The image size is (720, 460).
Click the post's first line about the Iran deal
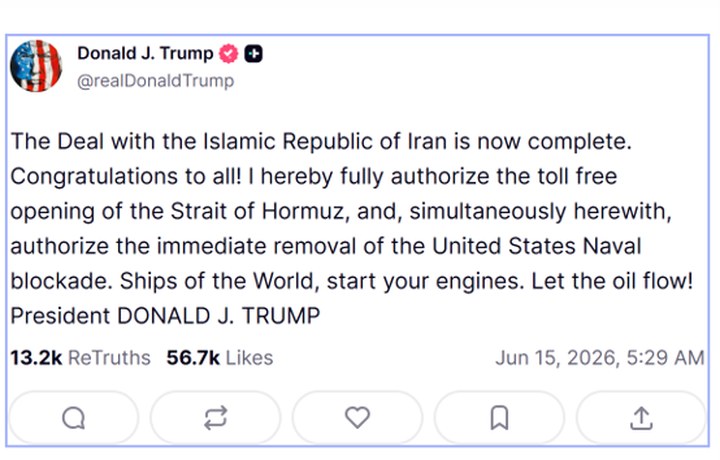click(x=321, y=141)
